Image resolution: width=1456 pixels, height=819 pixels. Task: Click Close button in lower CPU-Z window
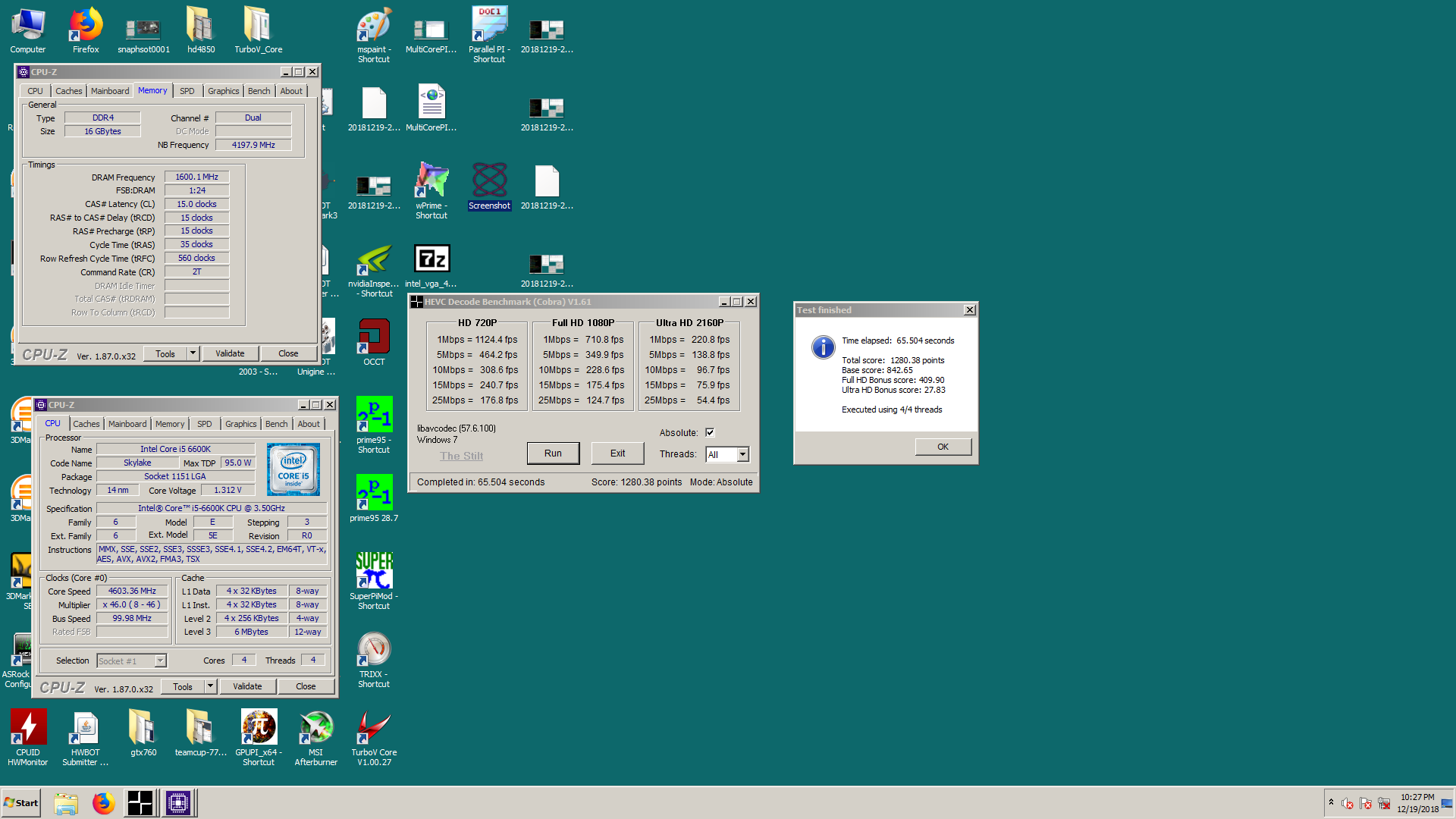(x=306, y=686)
